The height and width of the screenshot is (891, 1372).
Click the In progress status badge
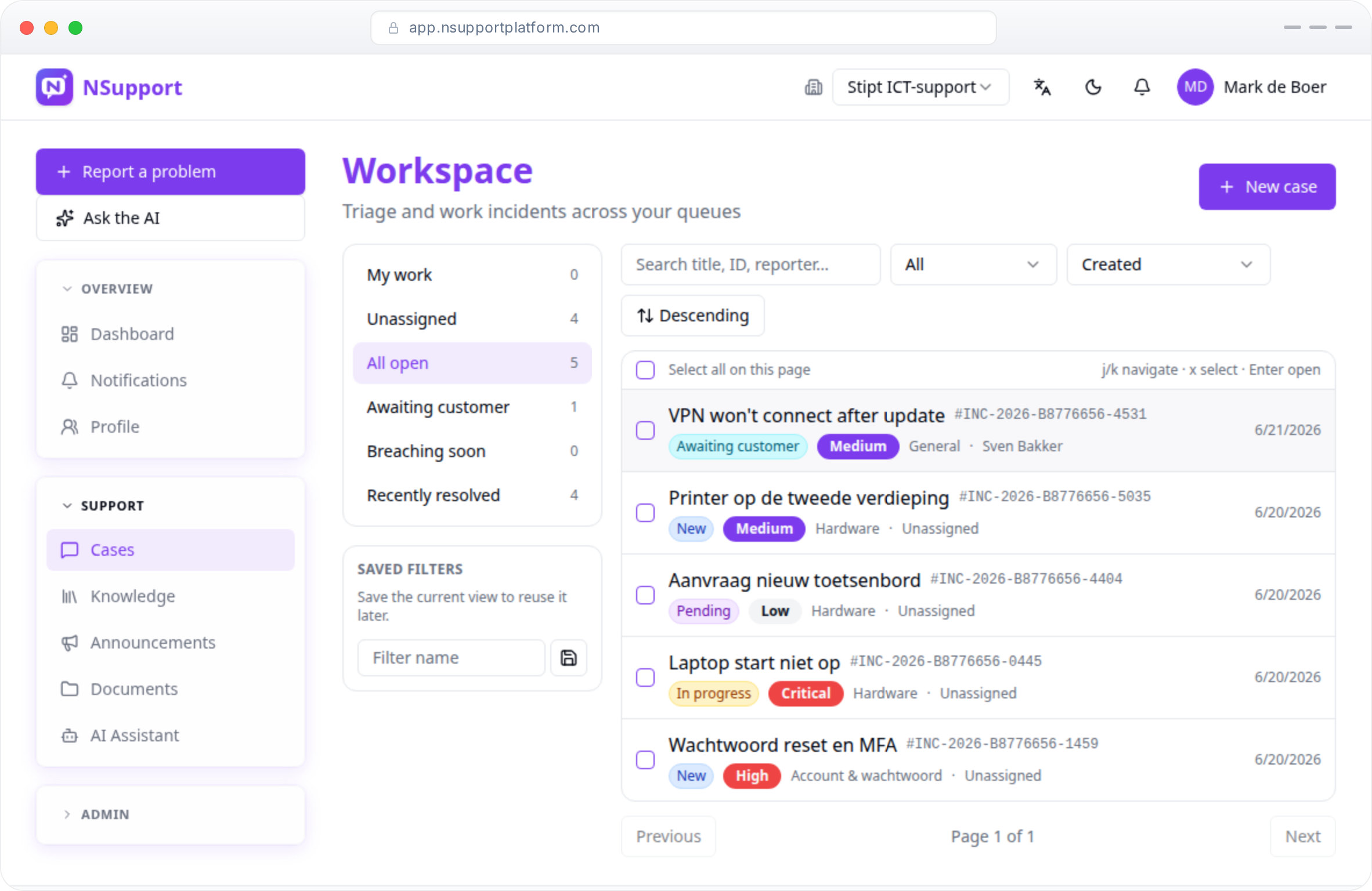pos(713,693)
